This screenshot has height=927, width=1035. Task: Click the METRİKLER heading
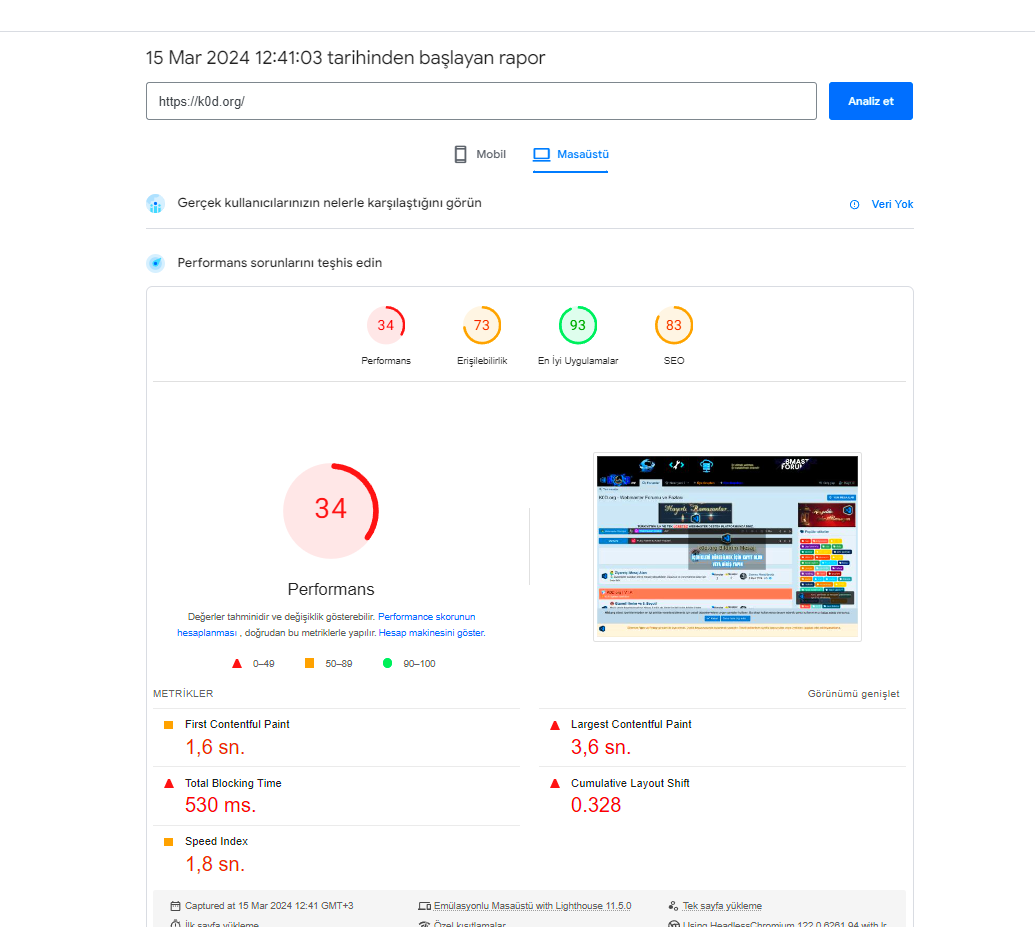coord(184,694)
